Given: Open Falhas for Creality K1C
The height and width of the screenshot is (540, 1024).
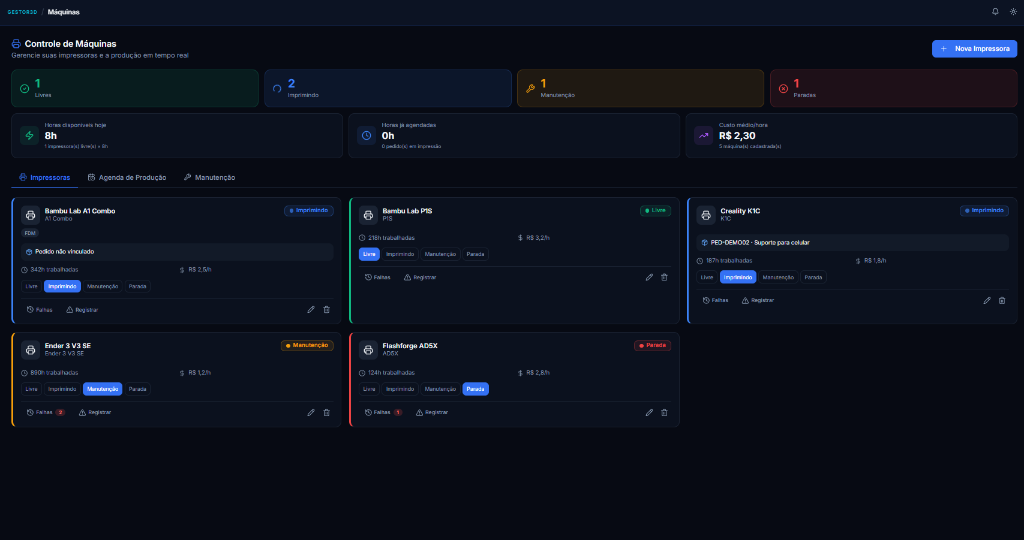Looking at the screenshot, I should 715,300.
